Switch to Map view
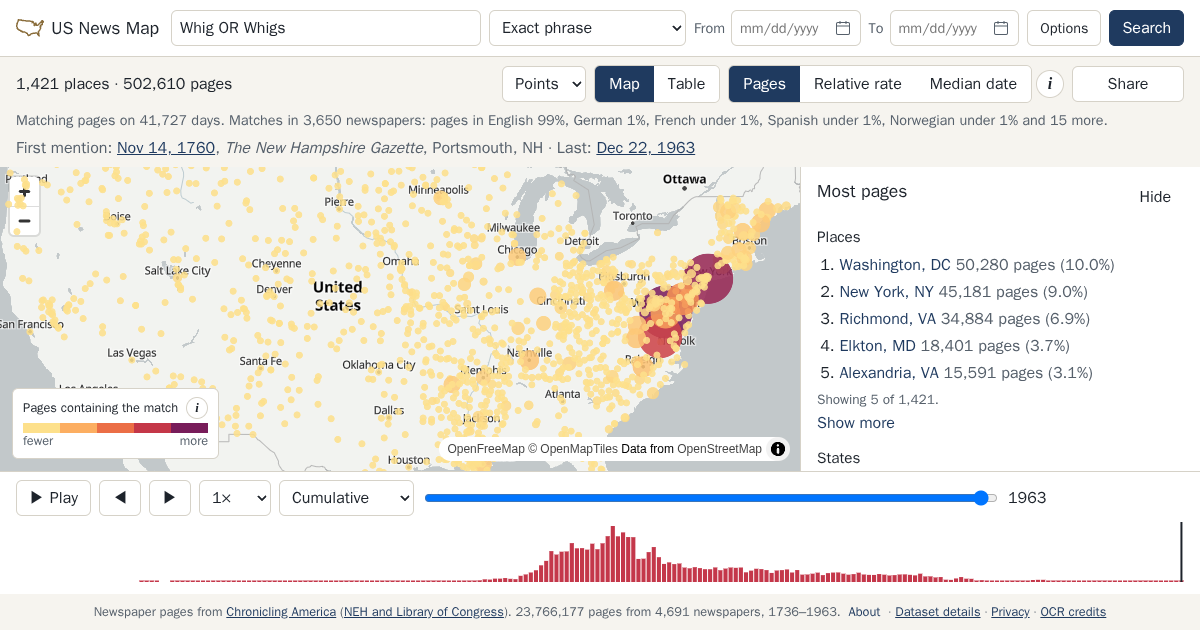Image resolution: width=1200 pixels, height=630 pixels. point(624,84)
